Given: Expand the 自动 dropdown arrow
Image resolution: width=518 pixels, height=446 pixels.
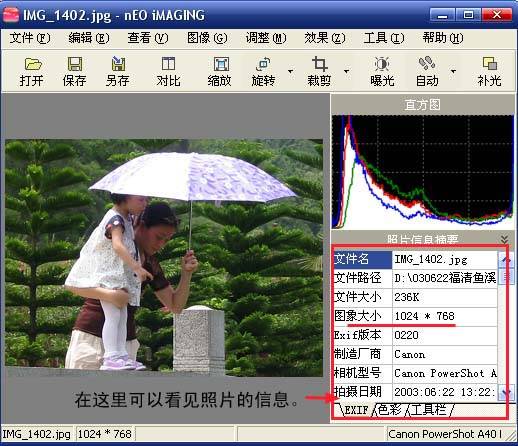Looking at the screenshot, I should (x=453, y=71).
